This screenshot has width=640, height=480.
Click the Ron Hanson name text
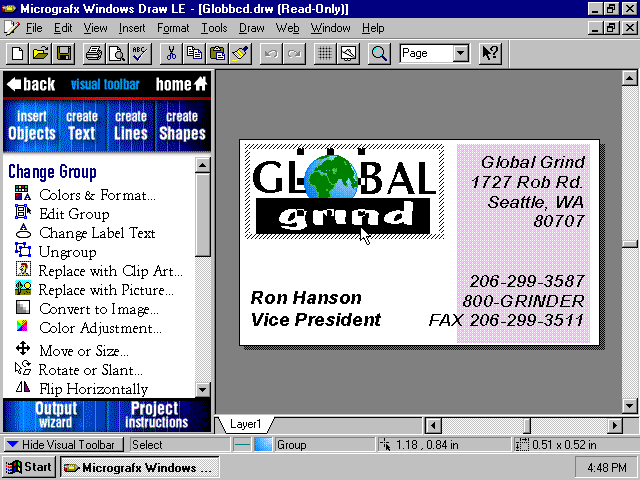(x=306, y=298)
